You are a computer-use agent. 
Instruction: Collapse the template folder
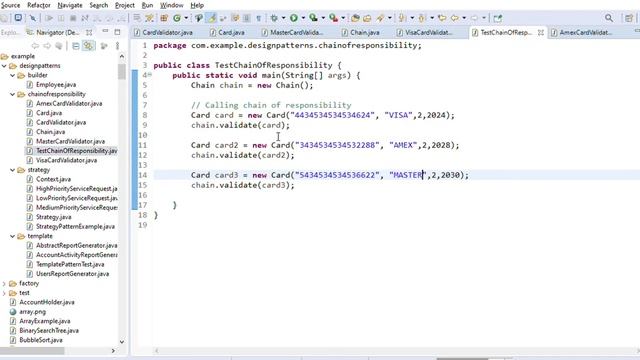point(13,236)
